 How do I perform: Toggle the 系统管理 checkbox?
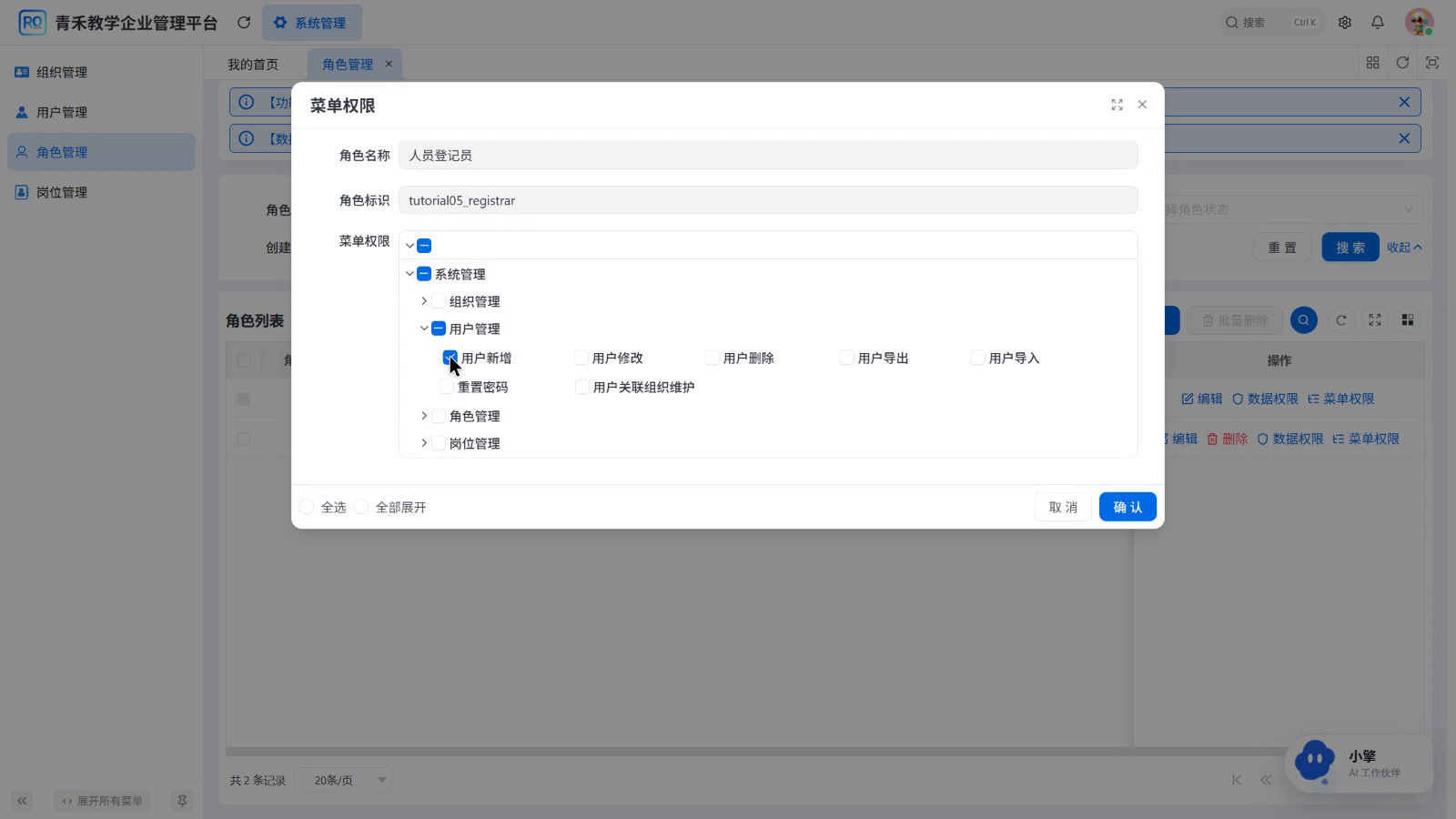click(424, 274)
